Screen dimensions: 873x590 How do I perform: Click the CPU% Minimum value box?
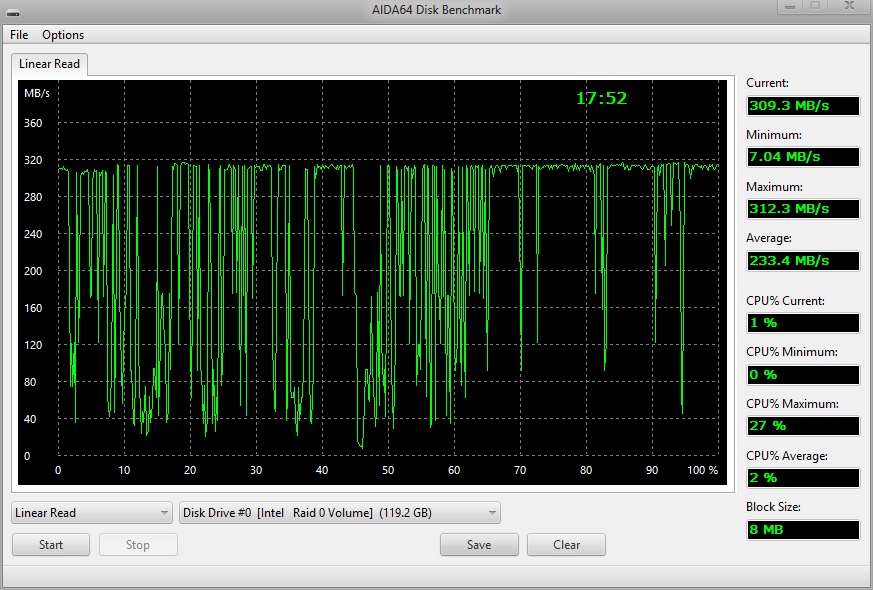tap(802, 375)
